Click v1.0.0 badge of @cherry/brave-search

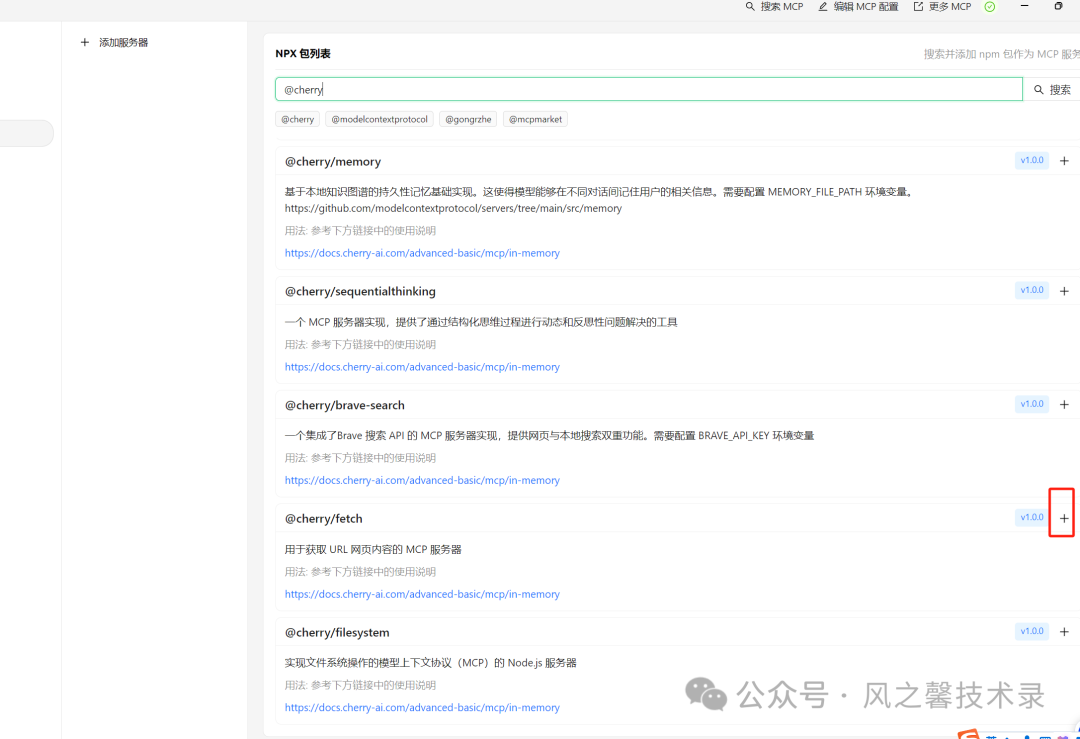[1032, 404]
